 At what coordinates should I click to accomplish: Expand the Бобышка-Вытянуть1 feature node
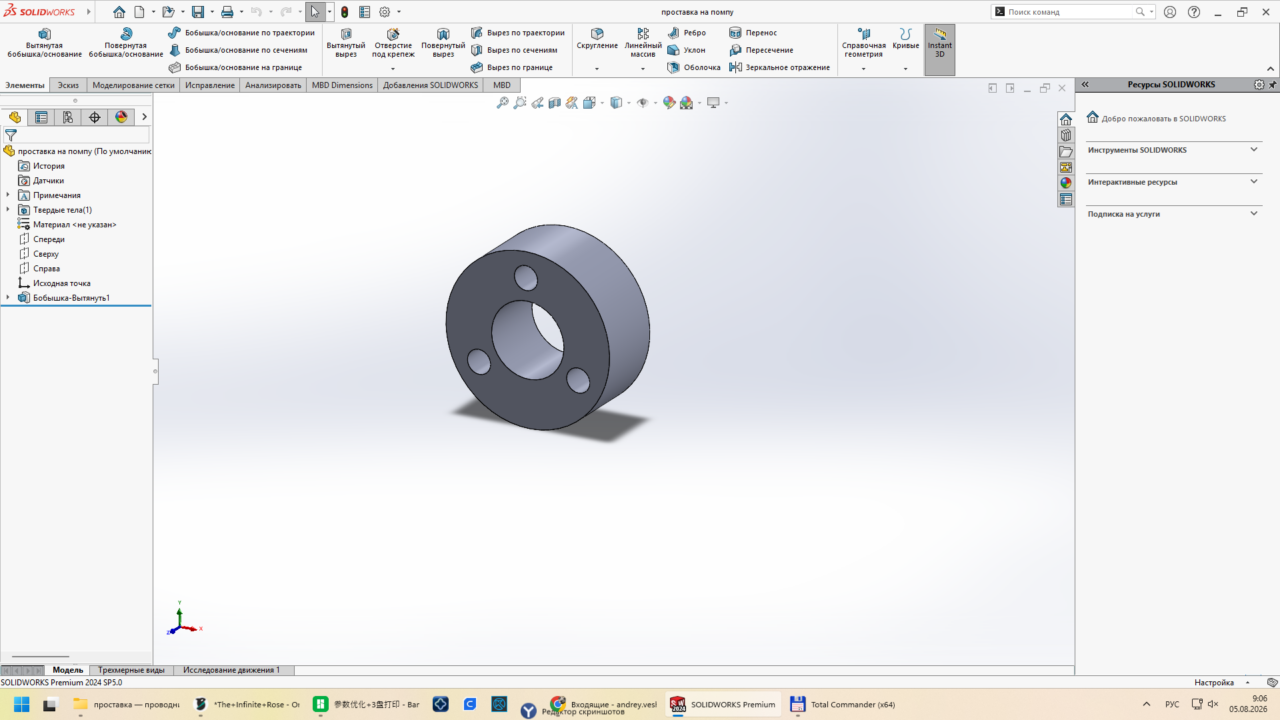tap(8, 298)
